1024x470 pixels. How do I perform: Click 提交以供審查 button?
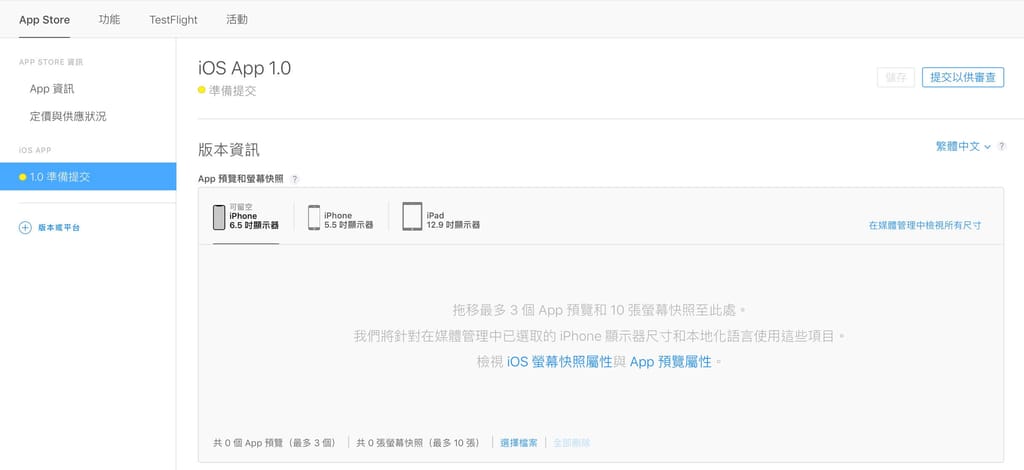point(963,77)
